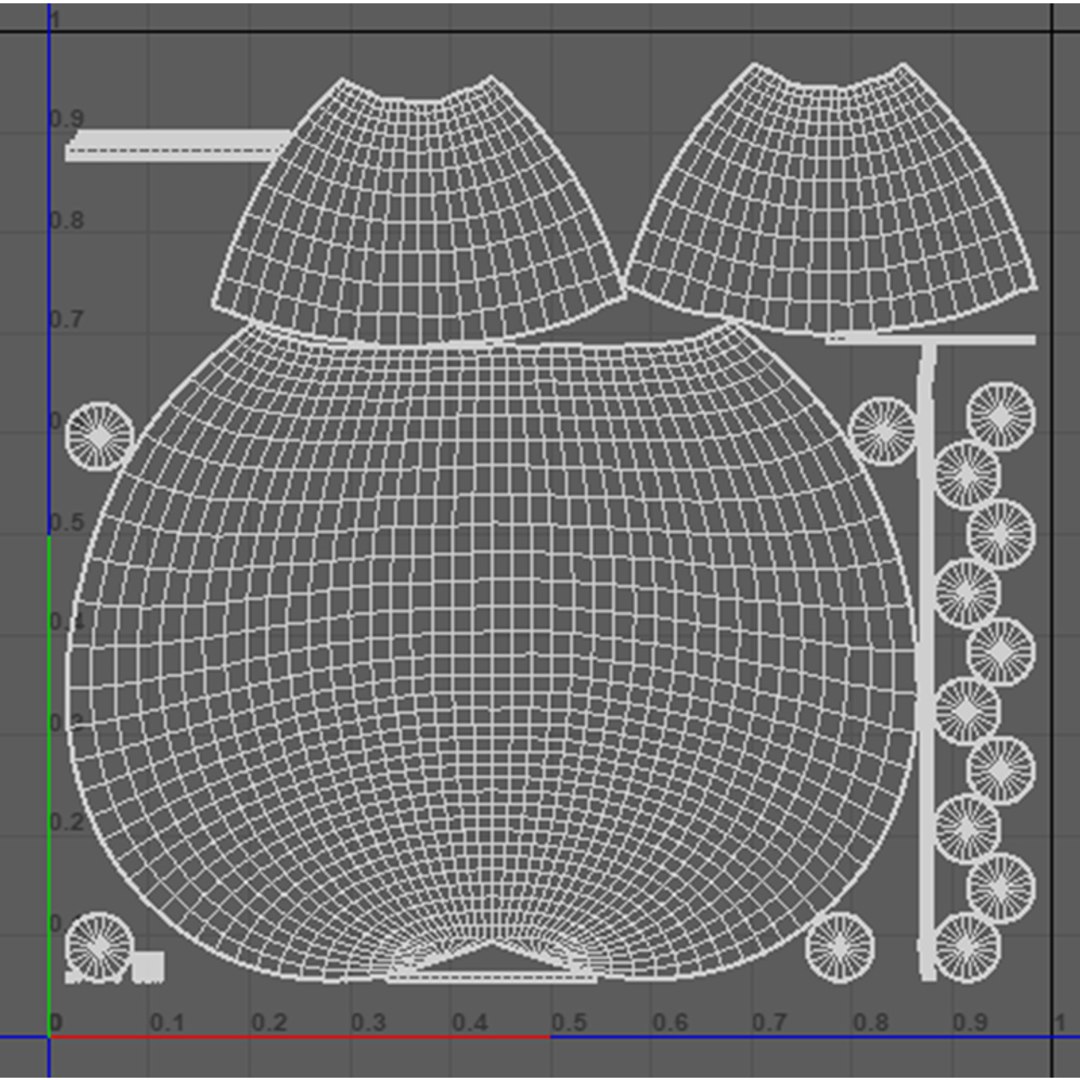Select the radial disc shell above the small square
This screenshot has height=1080, width=1080.
click(x=99, y=946)
